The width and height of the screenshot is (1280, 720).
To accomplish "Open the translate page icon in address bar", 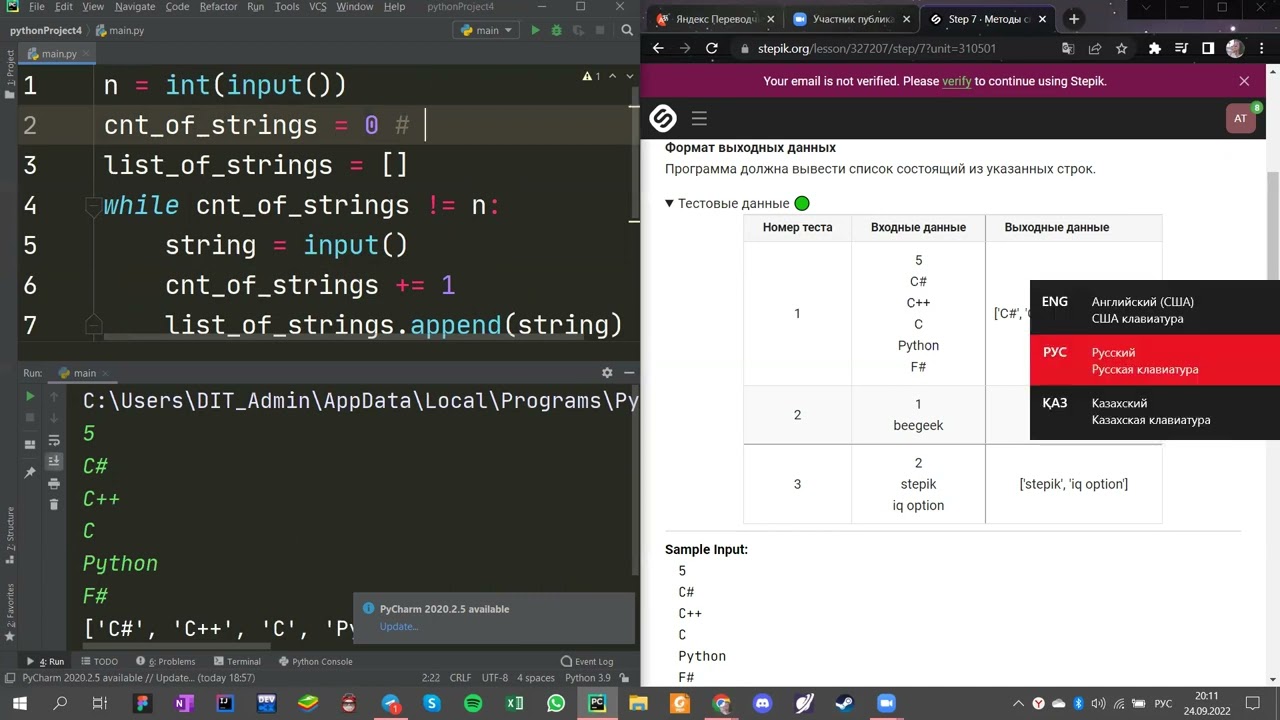I will [1068, 48].
